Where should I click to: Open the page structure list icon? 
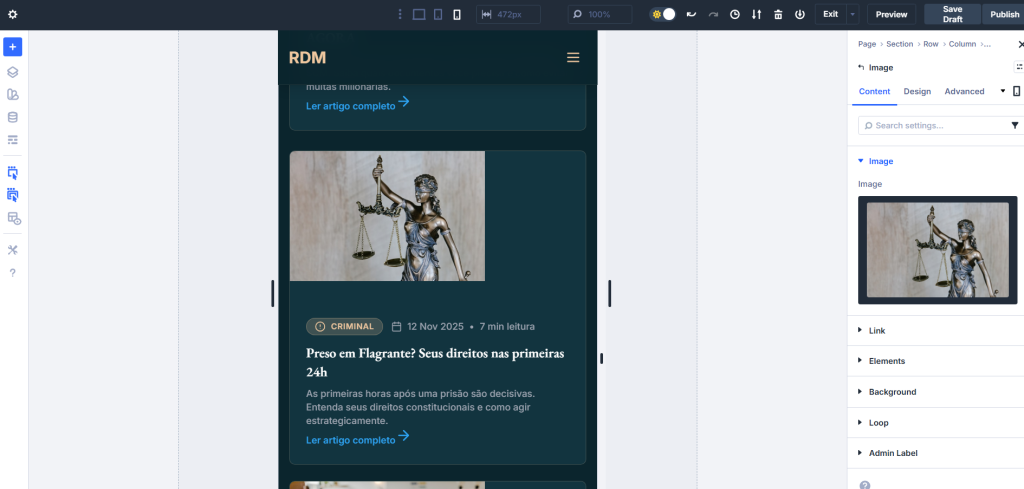[12, 140]
